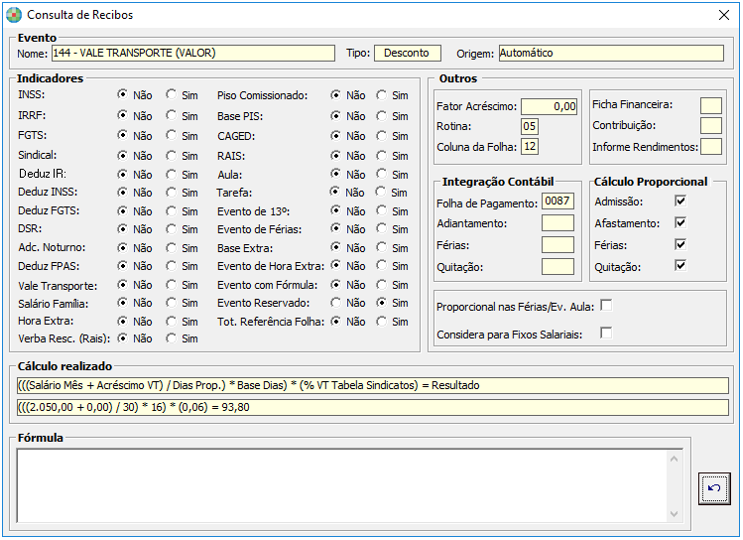The height and width of the screenshot is (540, 743).
Task: Select Sim for Evento com Fórmula
Action: (381, 285)
